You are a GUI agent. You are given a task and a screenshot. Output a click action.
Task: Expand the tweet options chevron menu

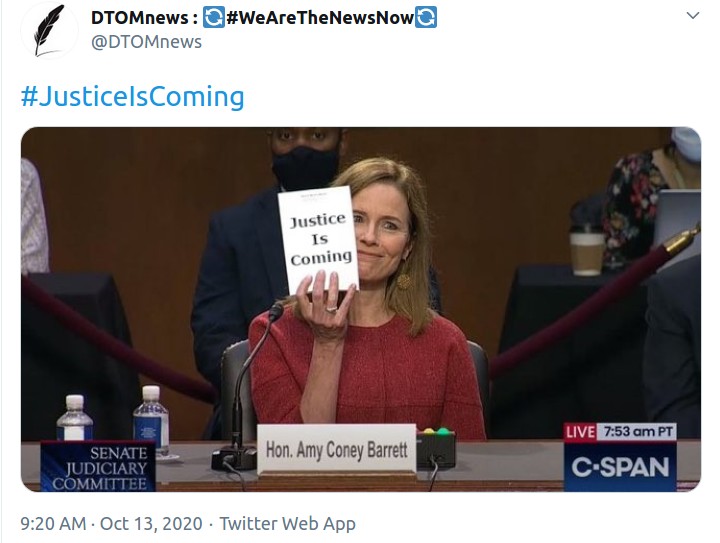pos(692,16)
